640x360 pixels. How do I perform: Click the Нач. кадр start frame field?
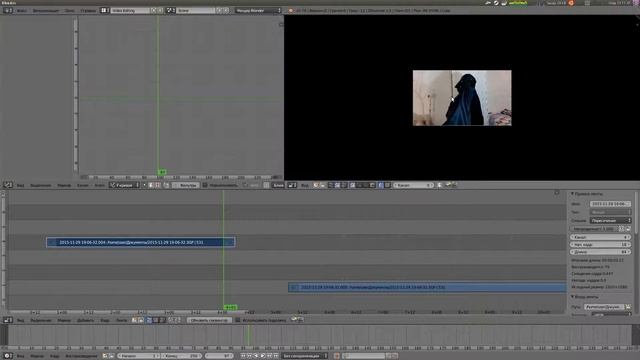click(600, 244)
